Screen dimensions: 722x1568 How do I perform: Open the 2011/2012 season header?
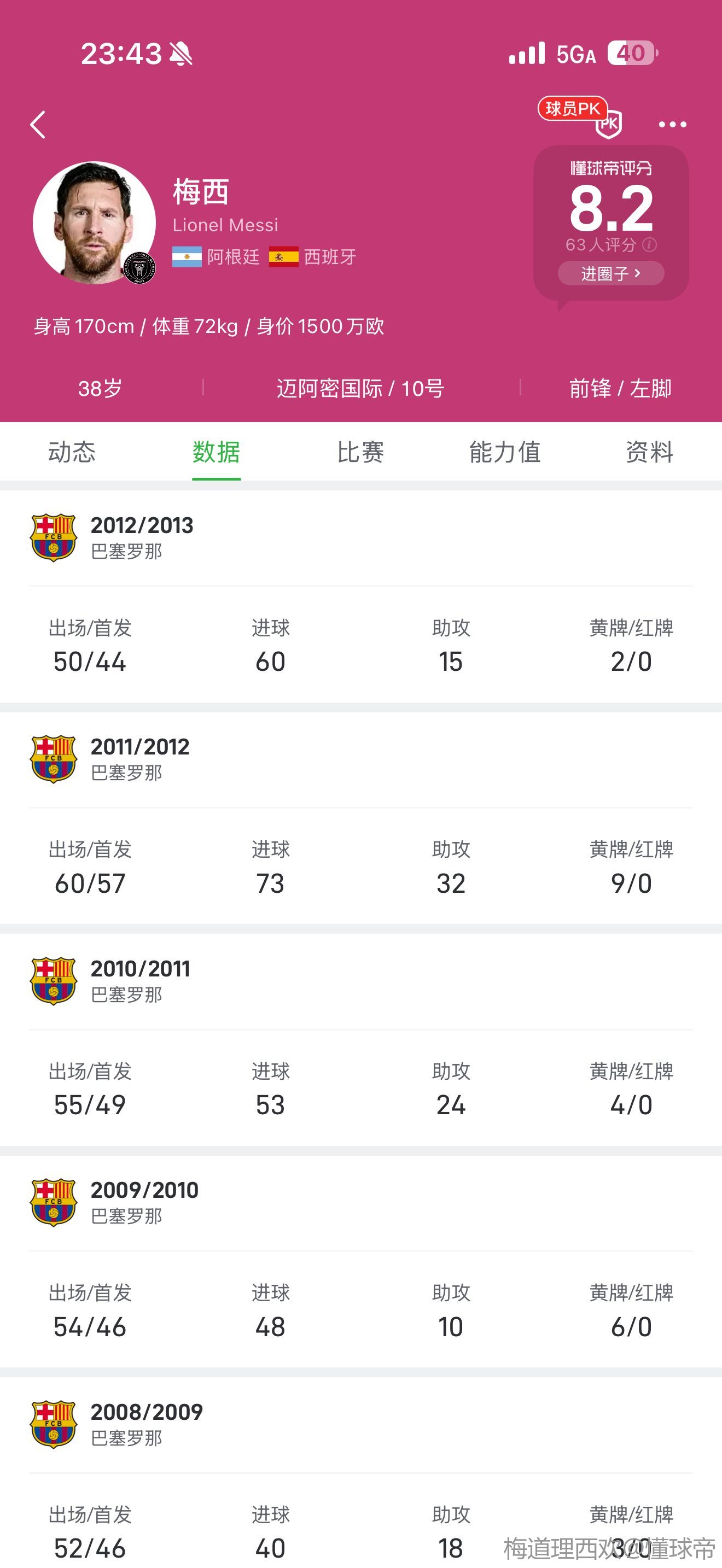click(x=140, y=758)
